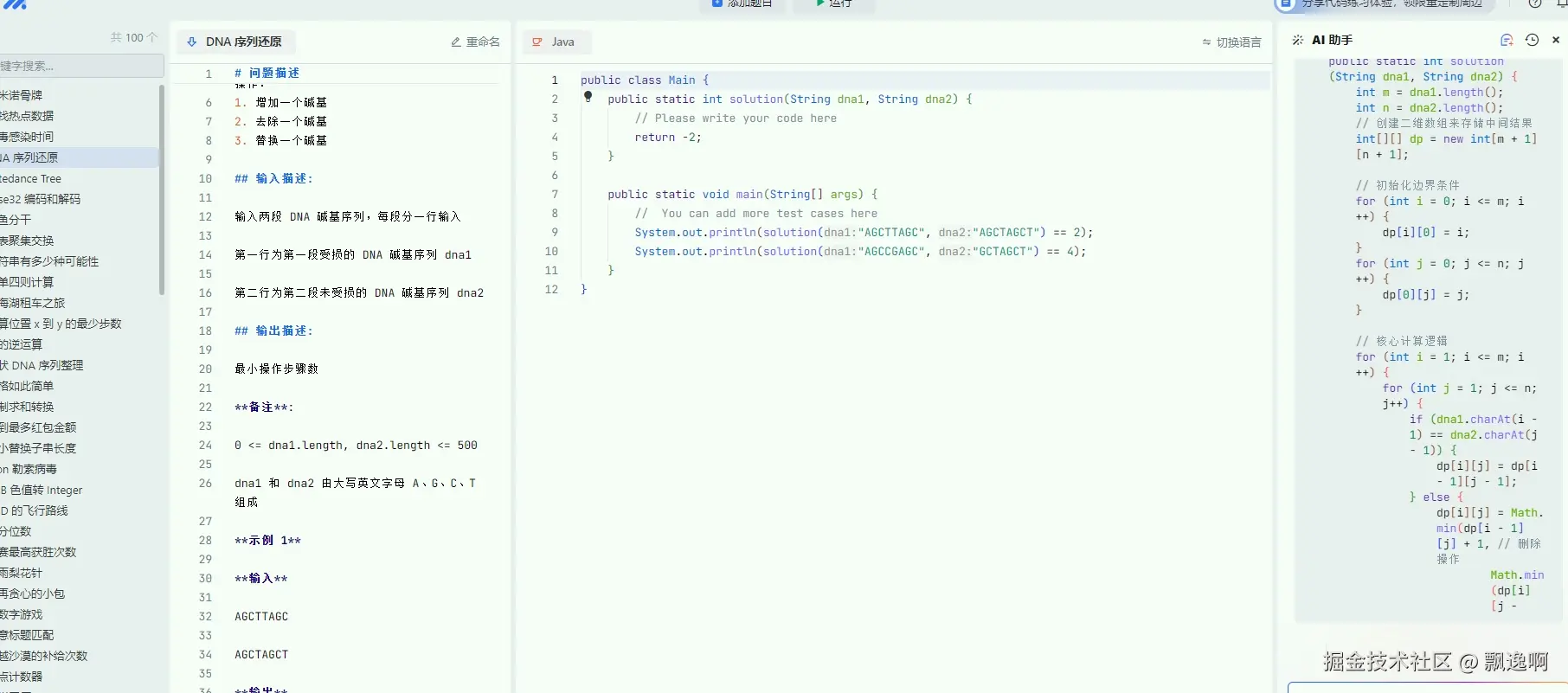
Task: Open the 最多红包金额 problem in the list
Action: pos(39,427)
